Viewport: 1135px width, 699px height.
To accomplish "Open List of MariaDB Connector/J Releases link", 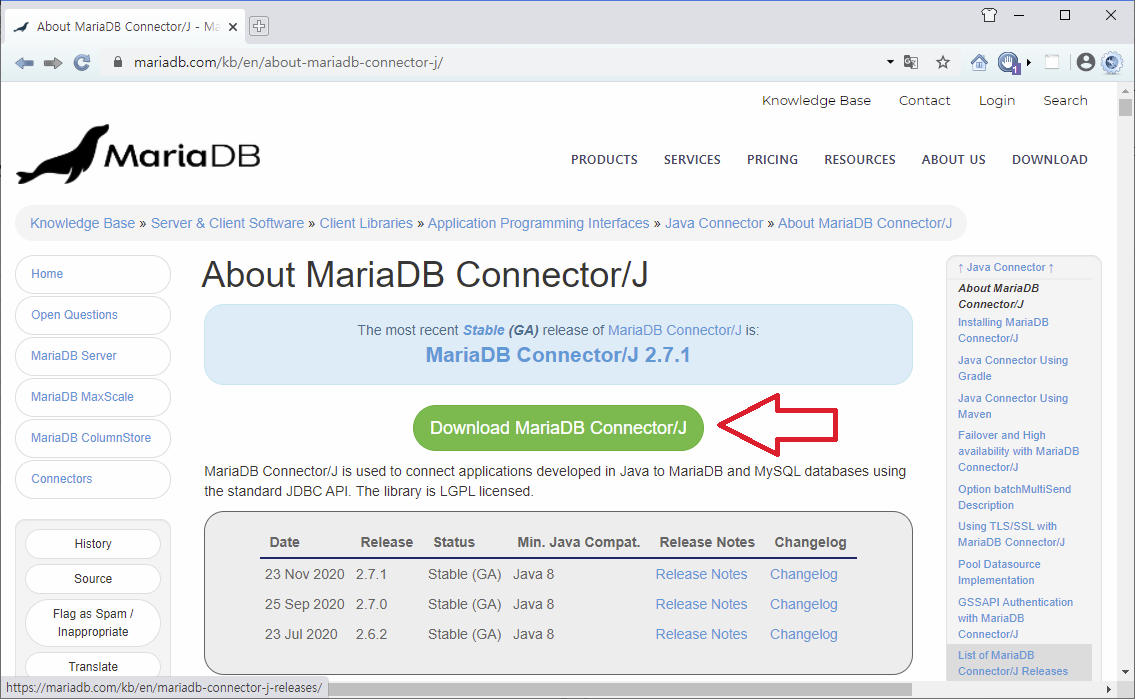I will (x=1012, y=663).
